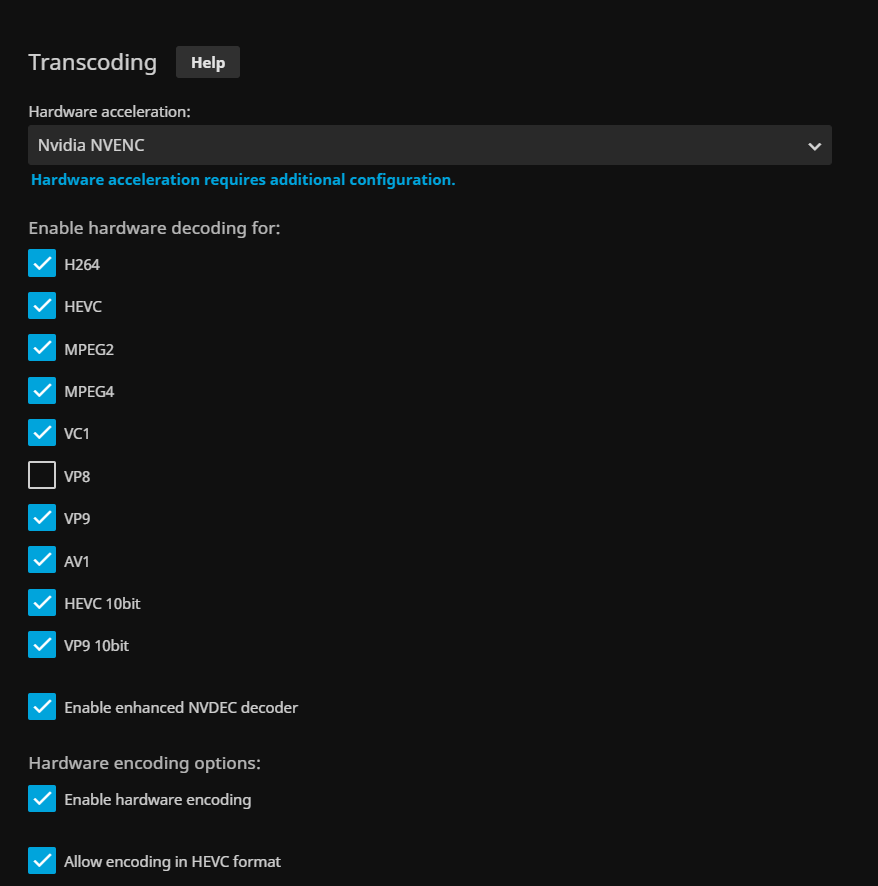
Task: Disable VC1 hardware decoding
Action: [42, 433]
